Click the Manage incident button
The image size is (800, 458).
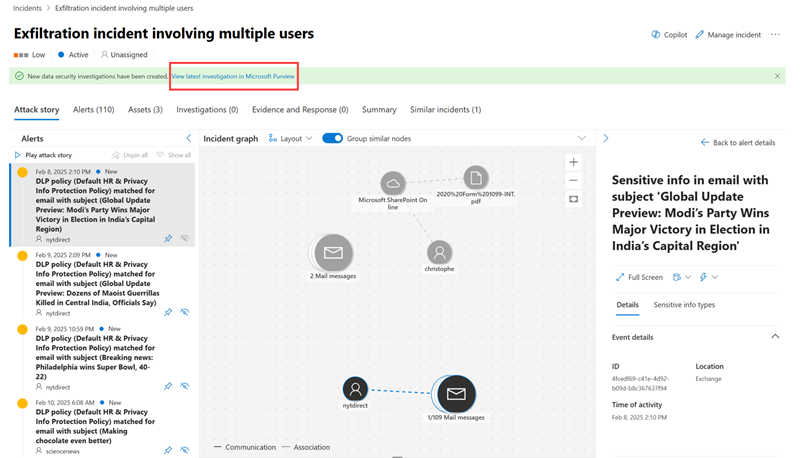pyautogui.click(x=728, y=34)
